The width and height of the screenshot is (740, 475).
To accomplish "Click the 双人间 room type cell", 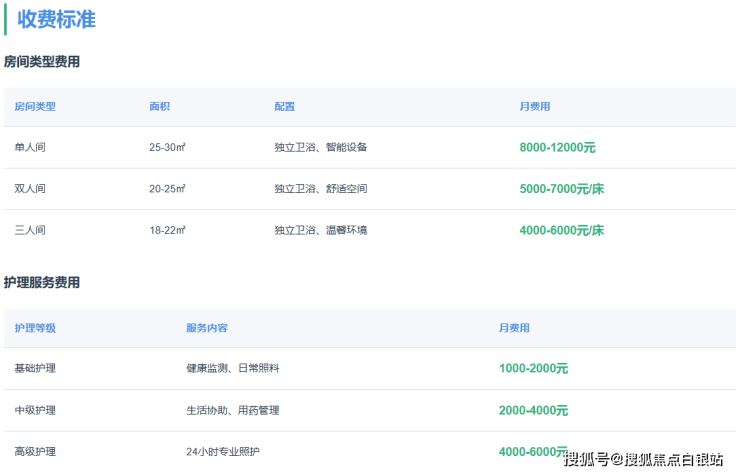I will (x=30, y=189).
